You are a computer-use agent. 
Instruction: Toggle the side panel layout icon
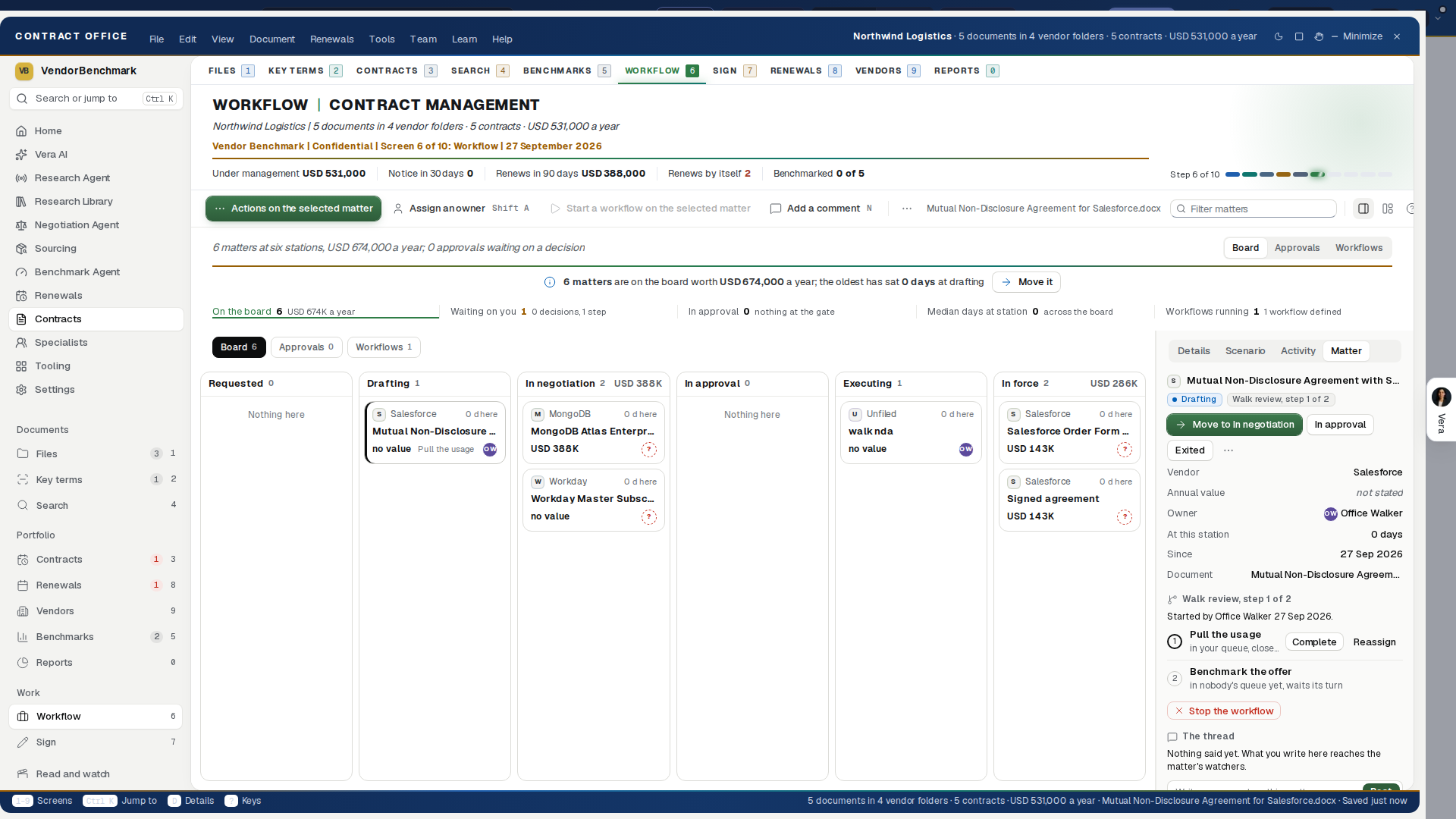[x=1363, y=209]
